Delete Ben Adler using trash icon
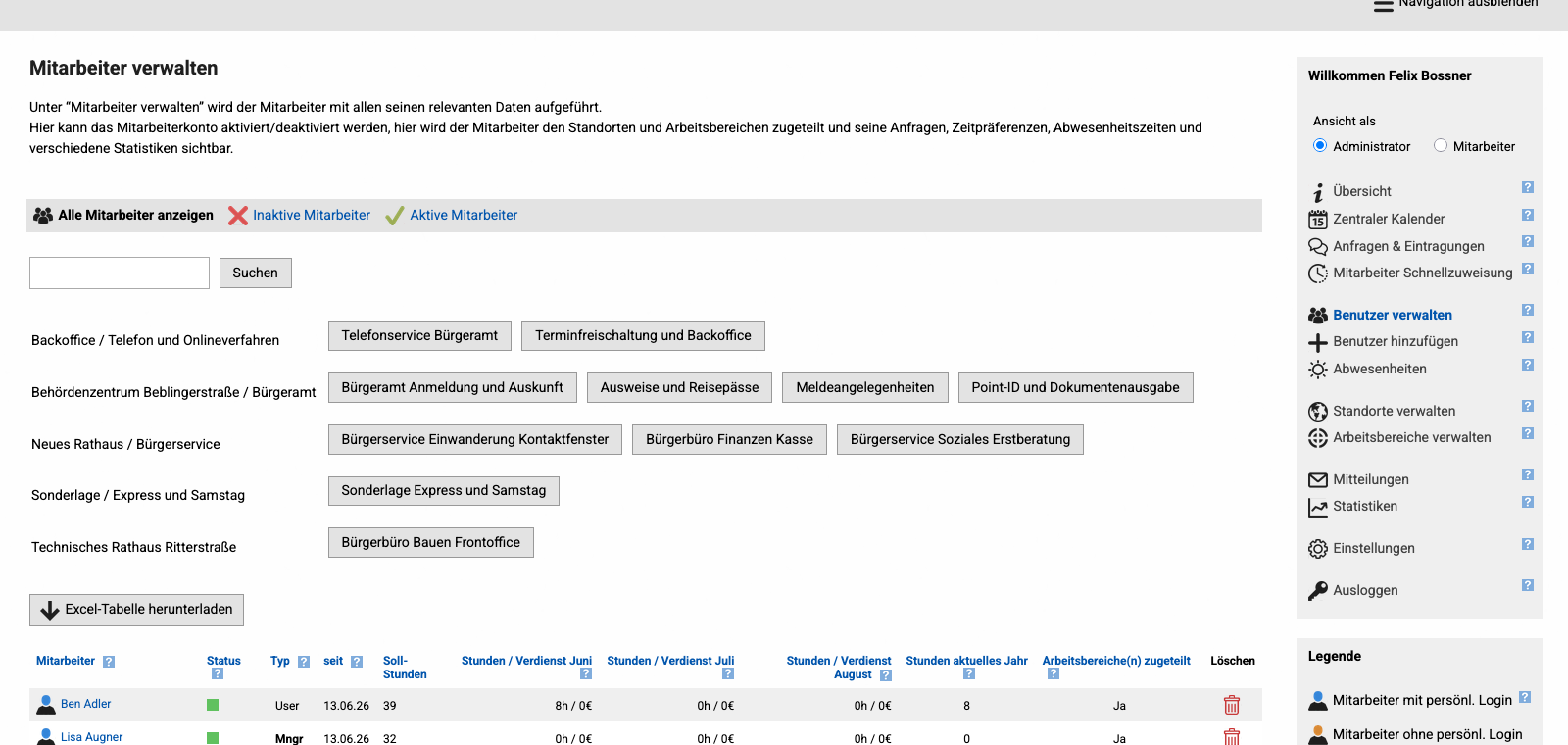 point(1232,705)
